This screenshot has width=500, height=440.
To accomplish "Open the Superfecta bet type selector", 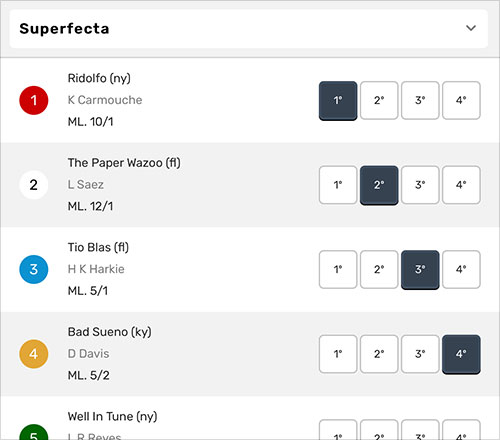I will pyautogui.click(x=249, y=29).
